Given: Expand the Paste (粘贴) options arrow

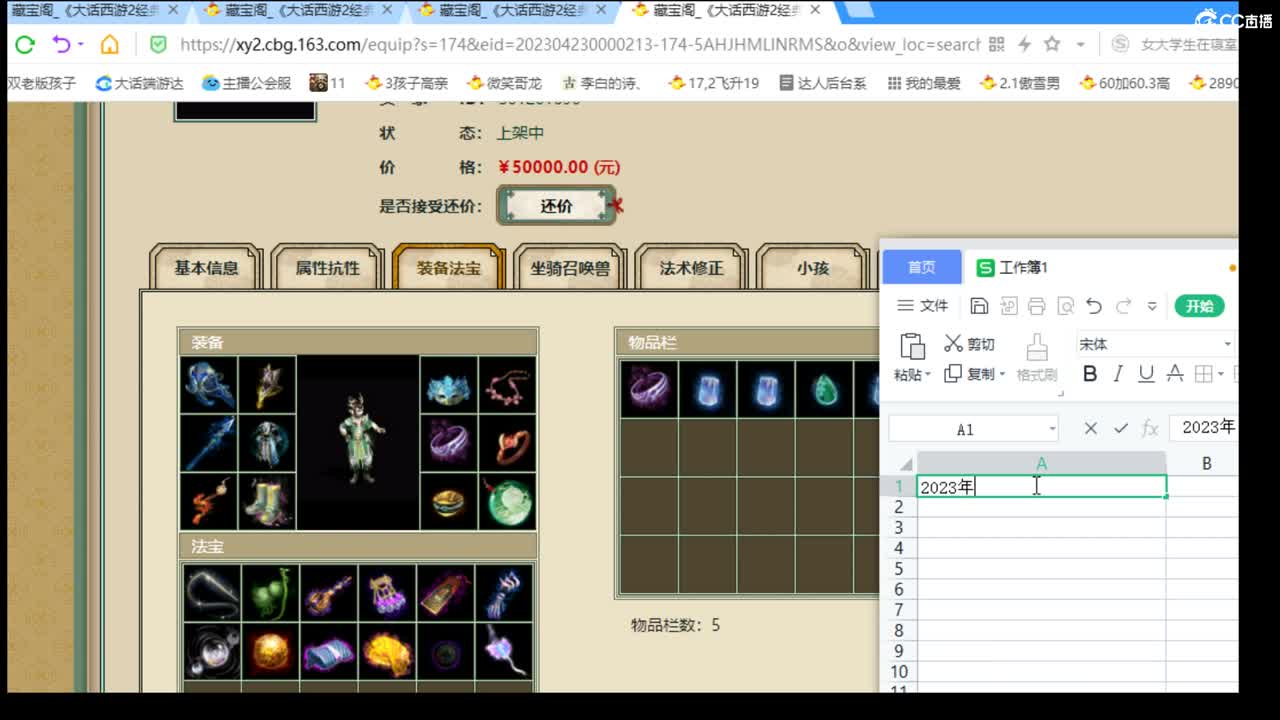Looking at the screenshot, I should [928, 375].
